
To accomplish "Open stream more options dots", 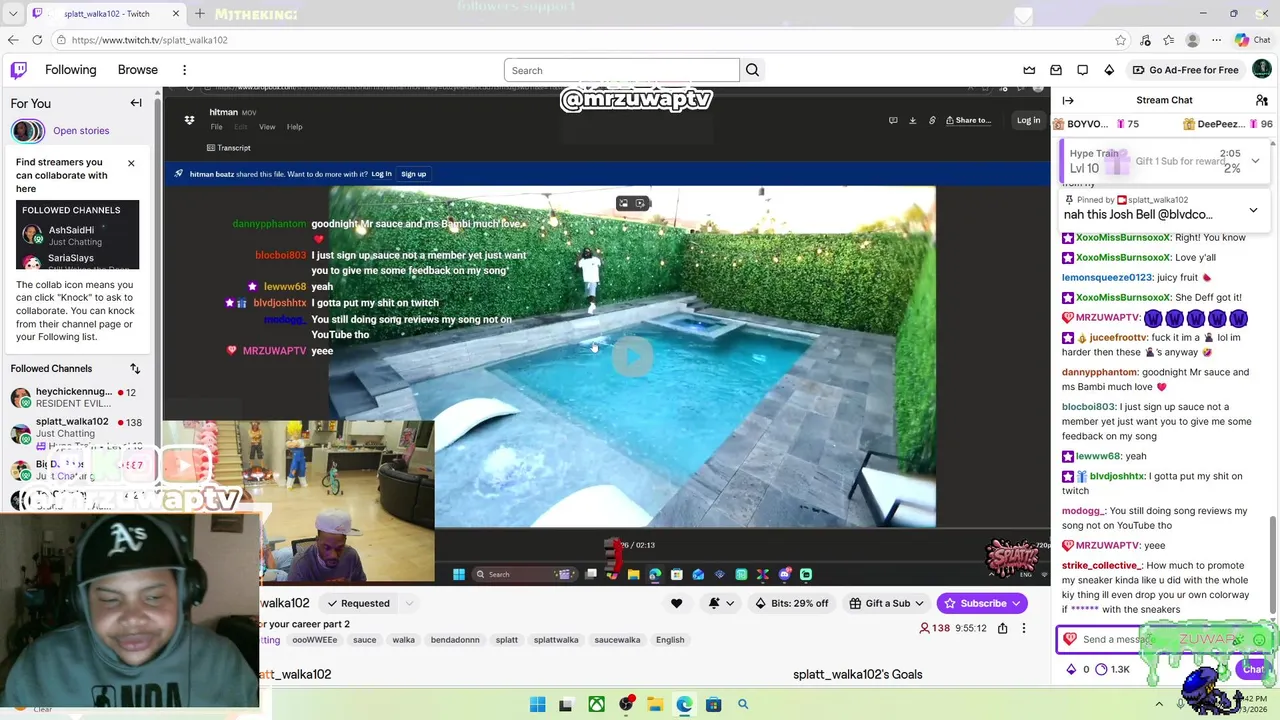I will [x=1023, y=628].
